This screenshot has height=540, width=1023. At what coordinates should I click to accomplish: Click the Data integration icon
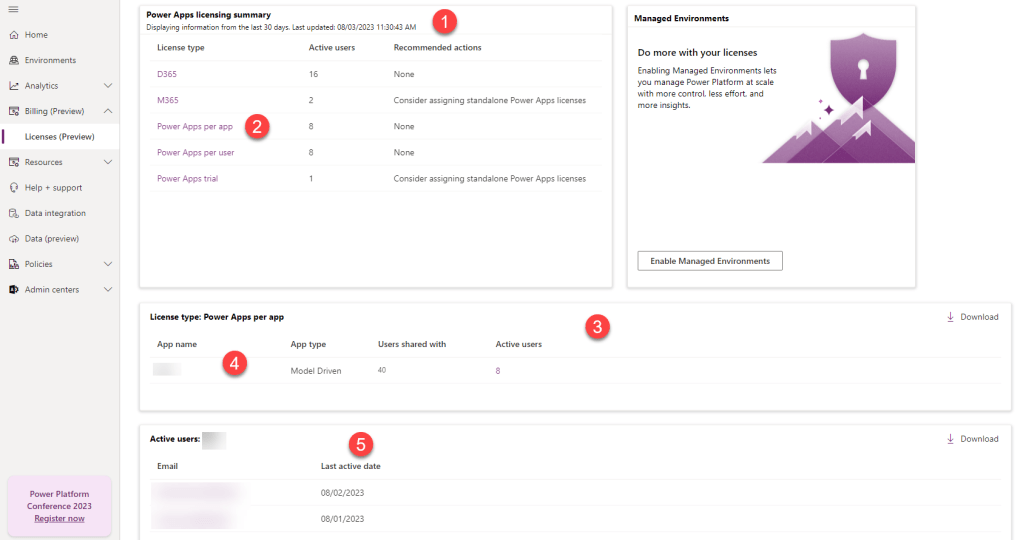click(14, 213)
